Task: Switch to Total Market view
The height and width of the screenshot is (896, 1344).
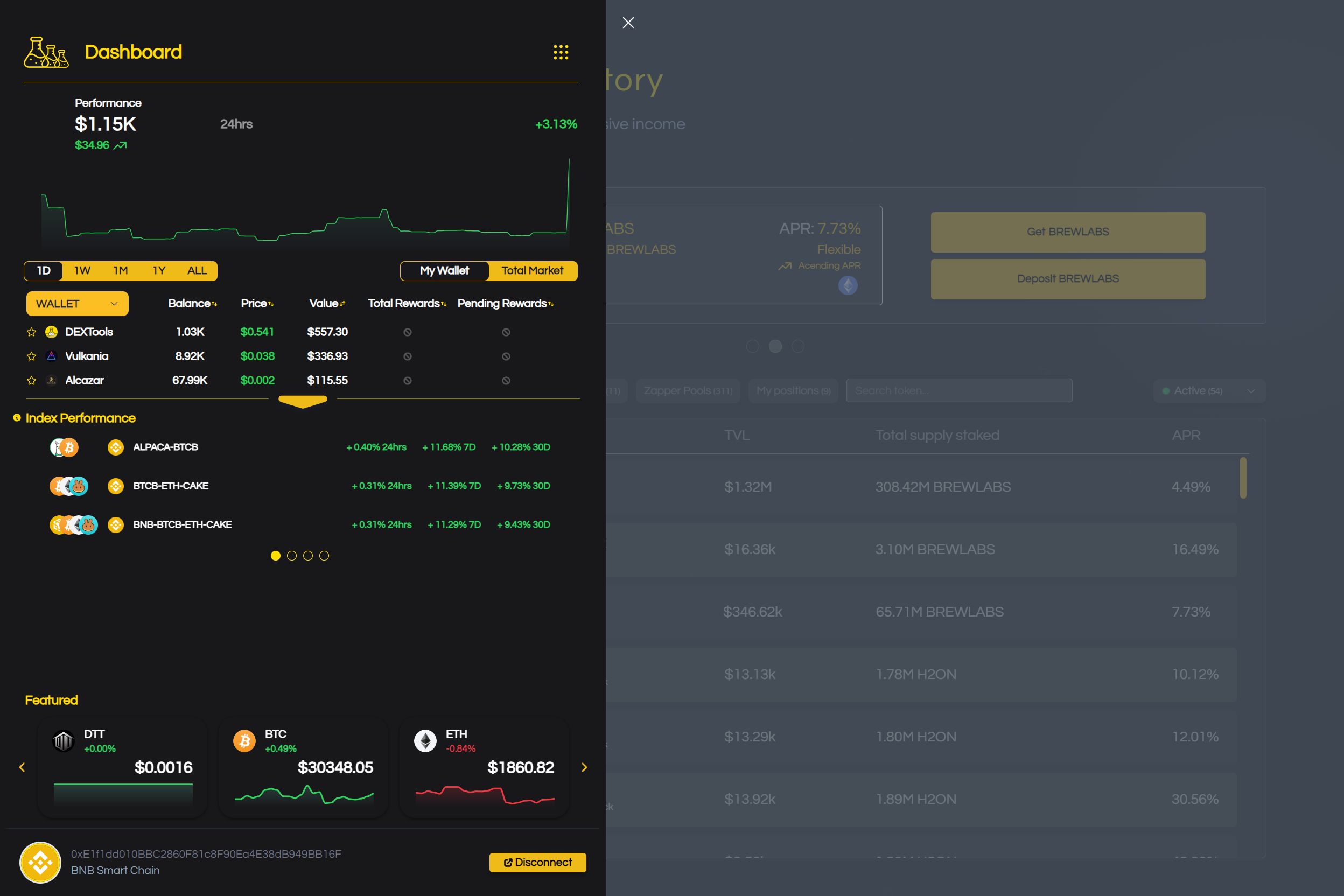Action: coord(533,271)
